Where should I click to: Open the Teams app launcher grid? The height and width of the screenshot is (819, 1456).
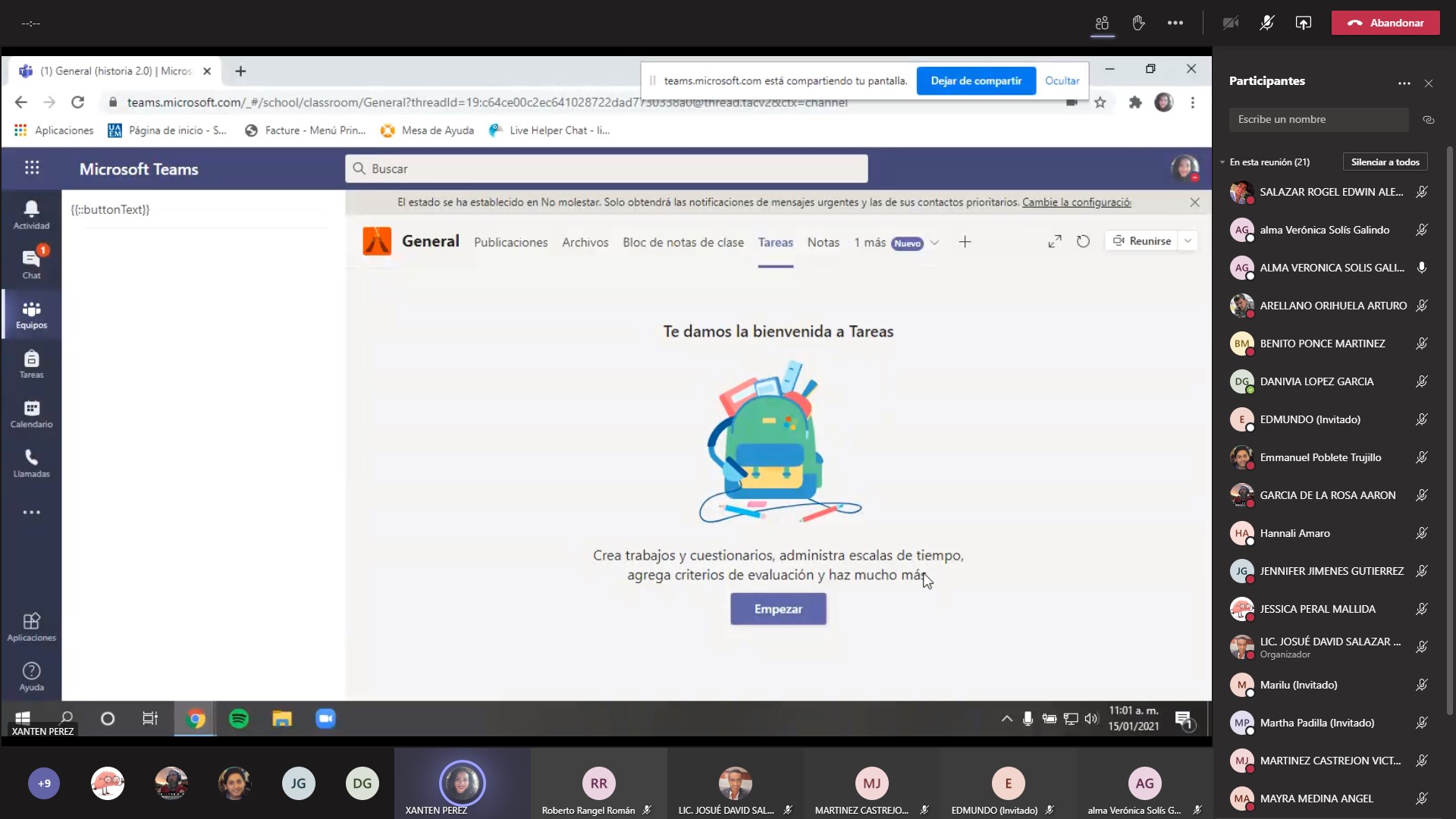pos(32,168)
